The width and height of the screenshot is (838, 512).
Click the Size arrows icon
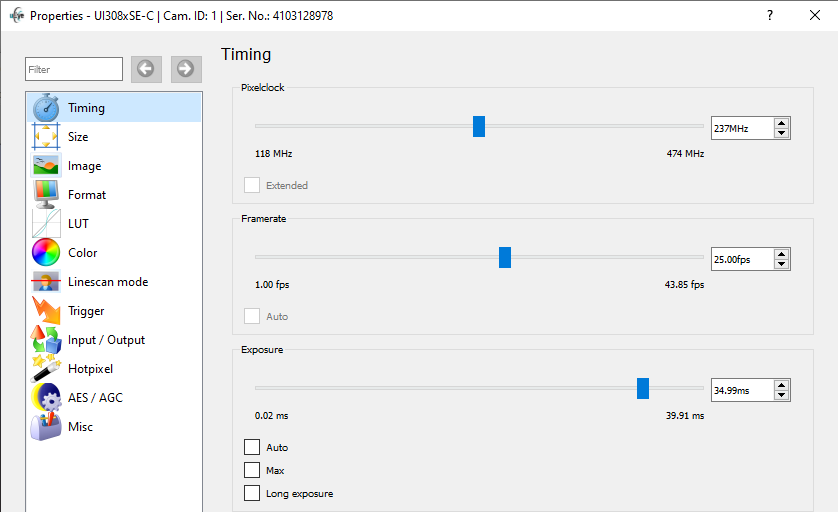[x=46, y=137]
